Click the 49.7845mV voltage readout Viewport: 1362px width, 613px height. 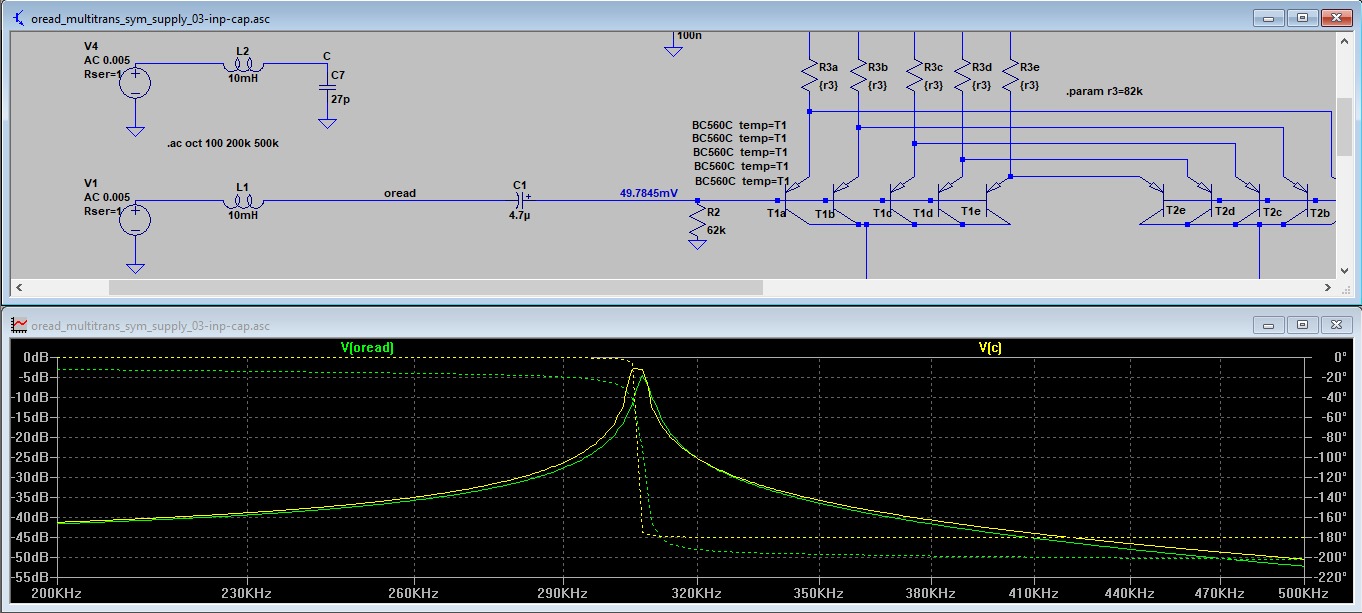pyautogui.click(x=648, y=193)
